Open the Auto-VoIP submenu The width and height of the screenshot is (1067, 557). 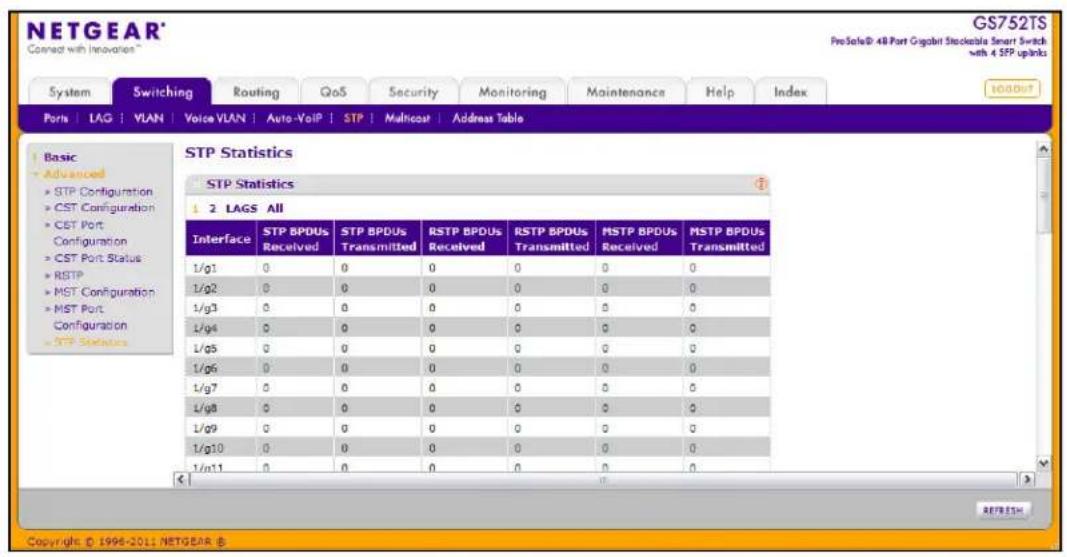click(294, 118)
